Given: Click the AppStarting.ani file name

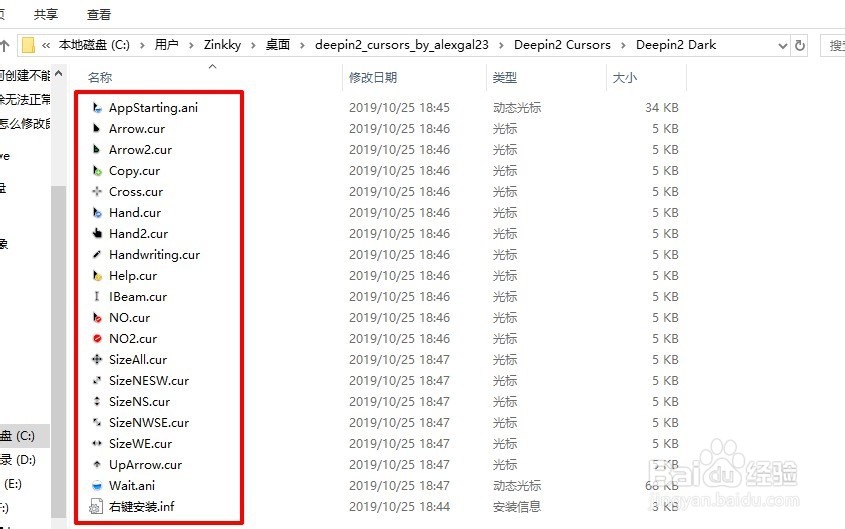Looking at the screenshot, I should click(x=154, y=108).
